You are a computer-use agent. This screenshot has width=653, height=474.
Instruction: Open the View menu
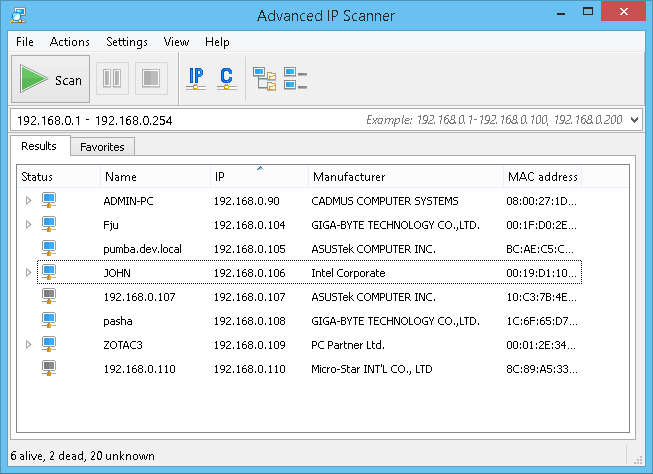click(x=176, y=42)
